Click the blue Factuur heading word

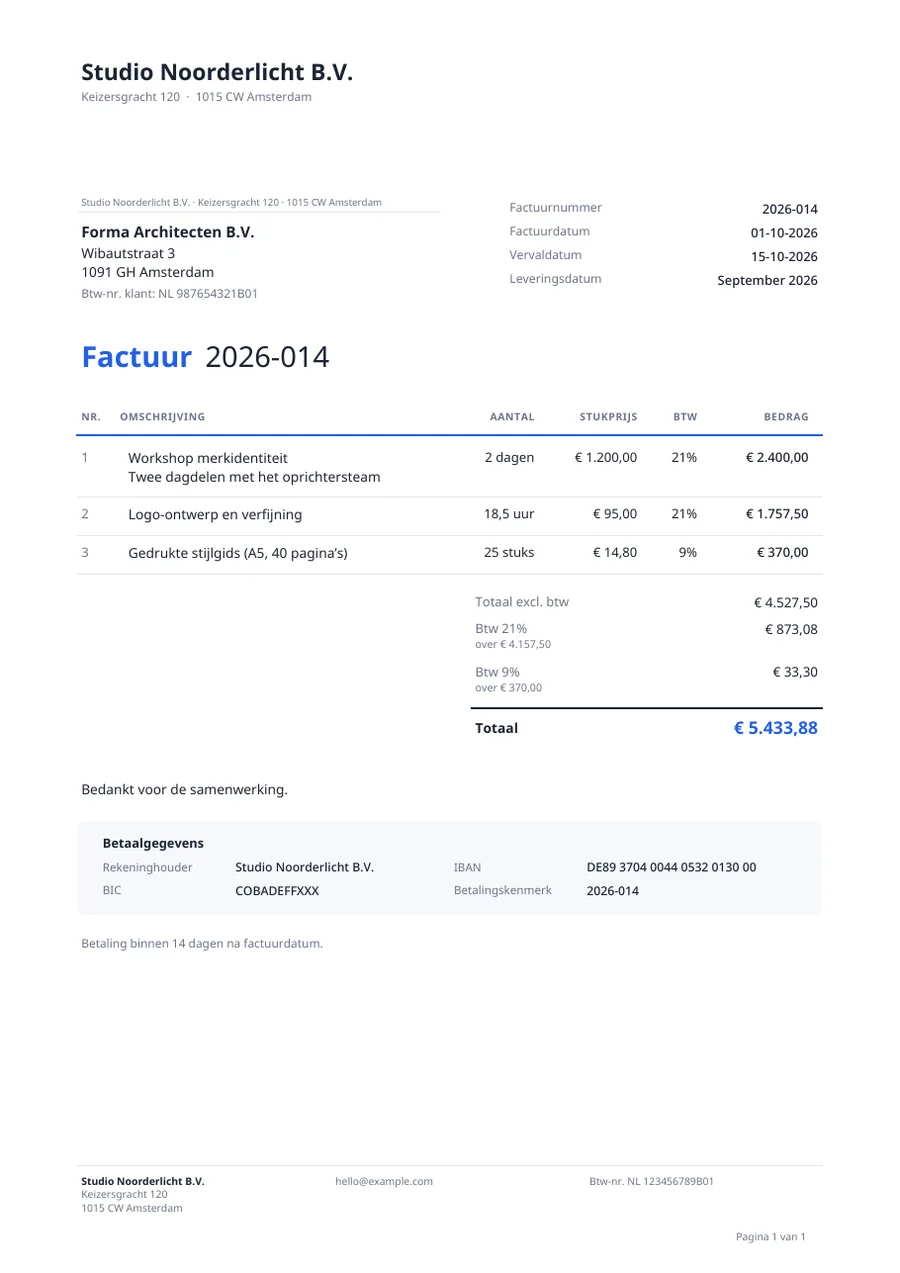point(136,357)
